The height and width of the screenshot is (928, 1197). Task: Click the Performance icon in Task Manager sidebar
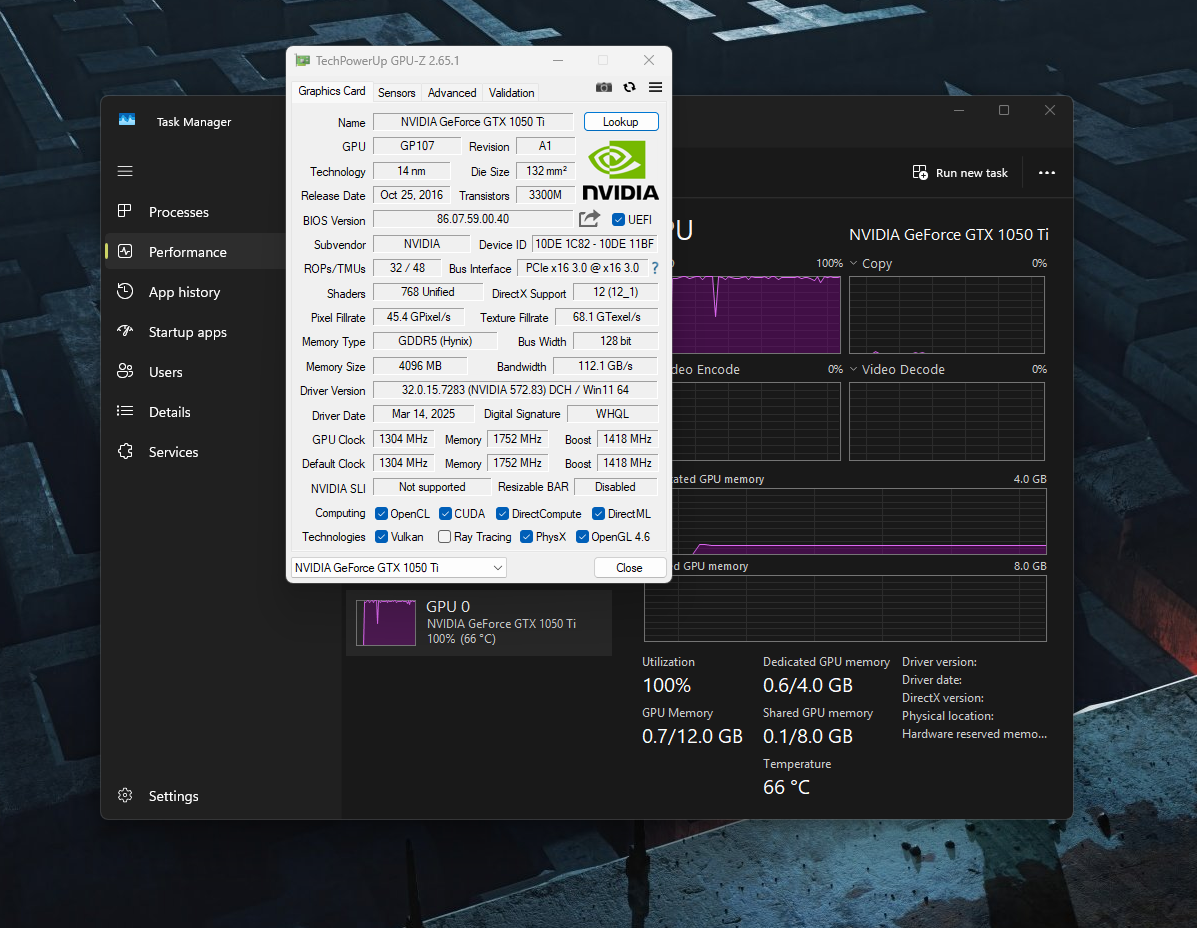[125, 251]
